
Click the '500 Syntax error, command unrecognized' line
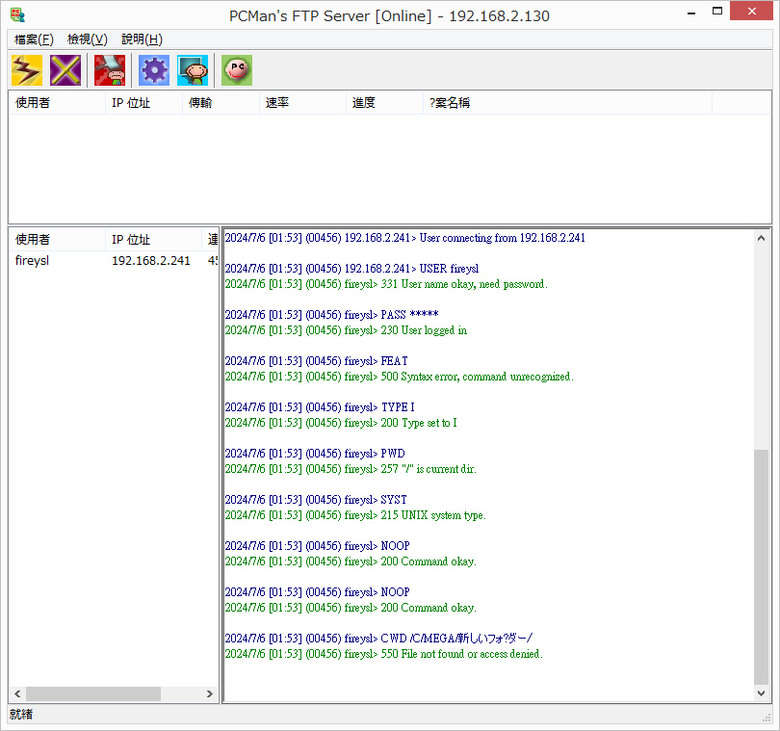click(x=399, y=377)
